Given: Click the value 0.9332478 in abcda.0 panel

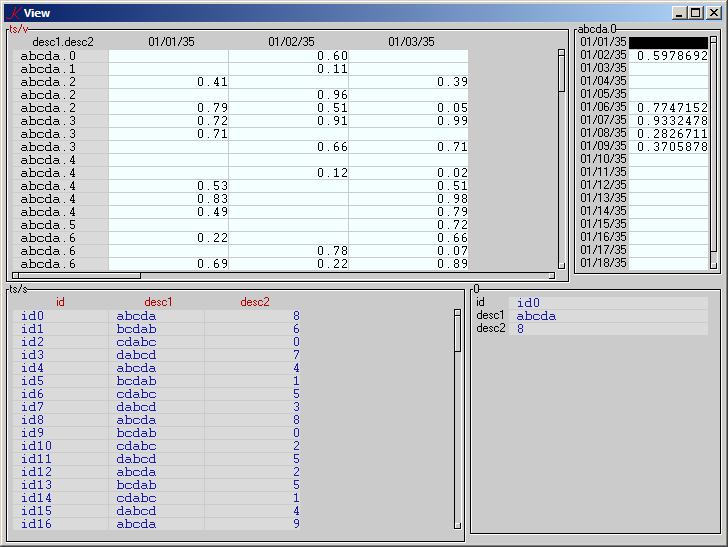Looking at the screenshot, I should coord(671,120).
